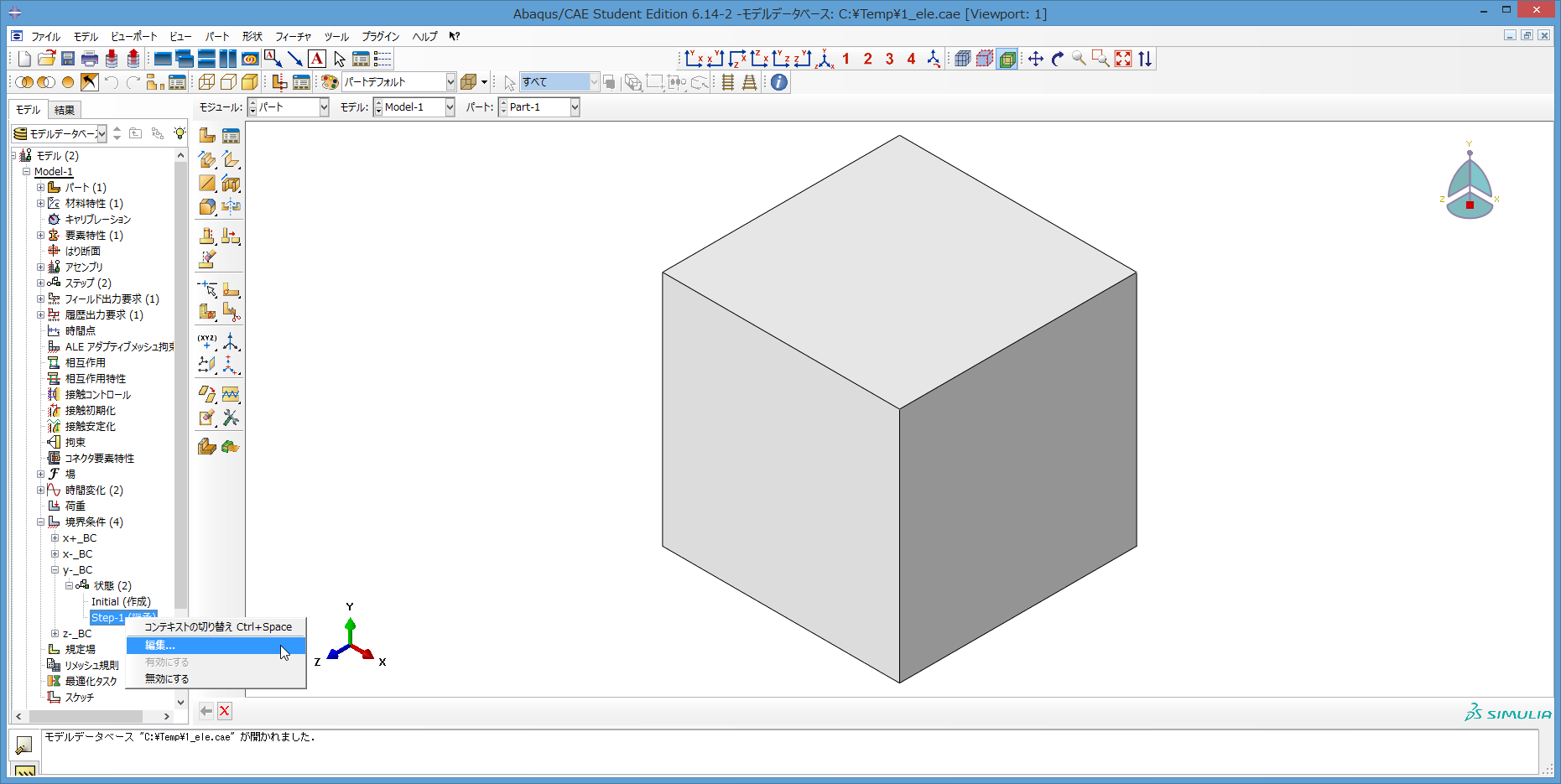
Task: Enable shaded render style
Action: pos(250,82)
